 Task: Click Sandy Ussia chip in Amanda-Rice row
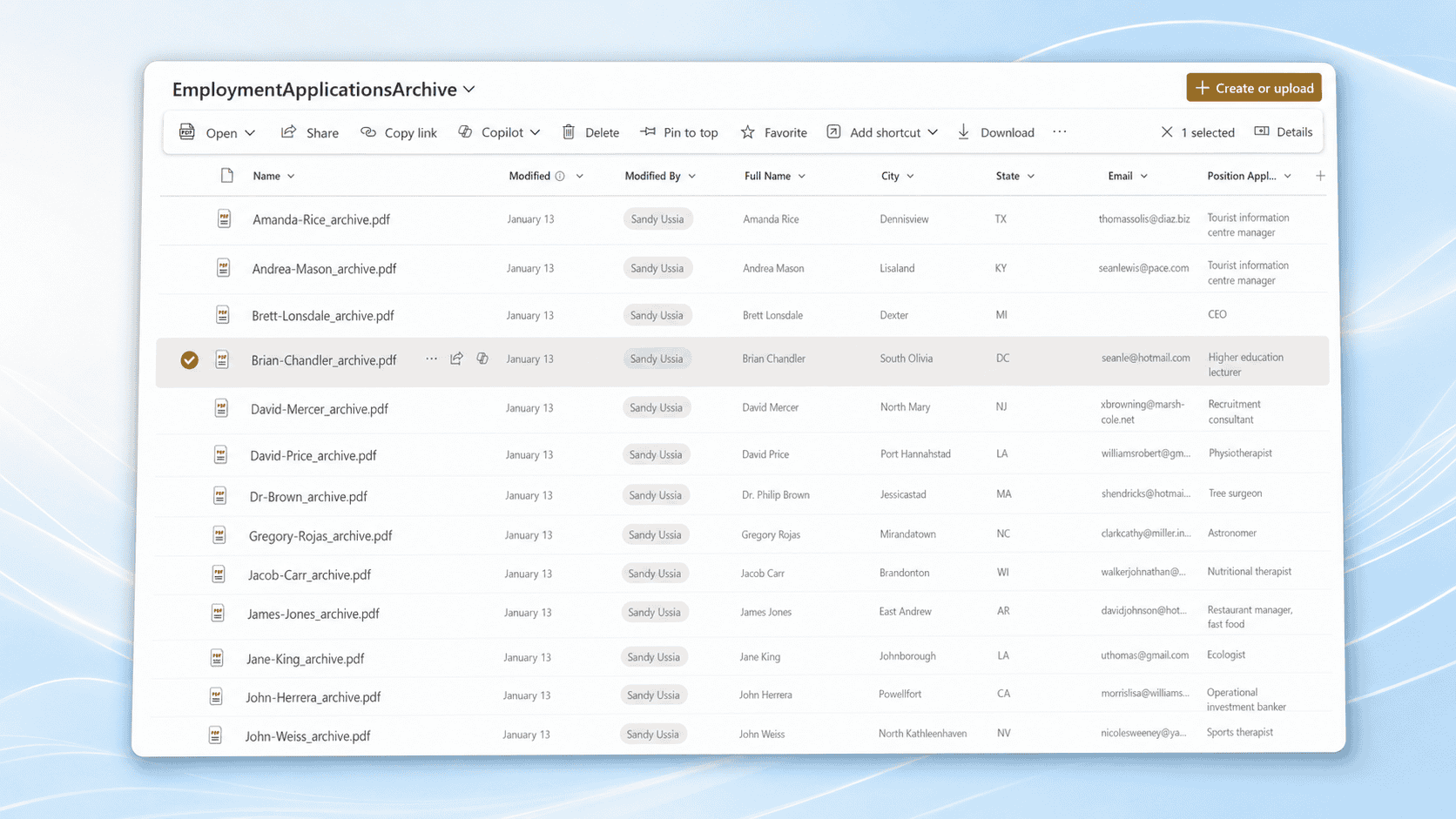pos(657,219)
